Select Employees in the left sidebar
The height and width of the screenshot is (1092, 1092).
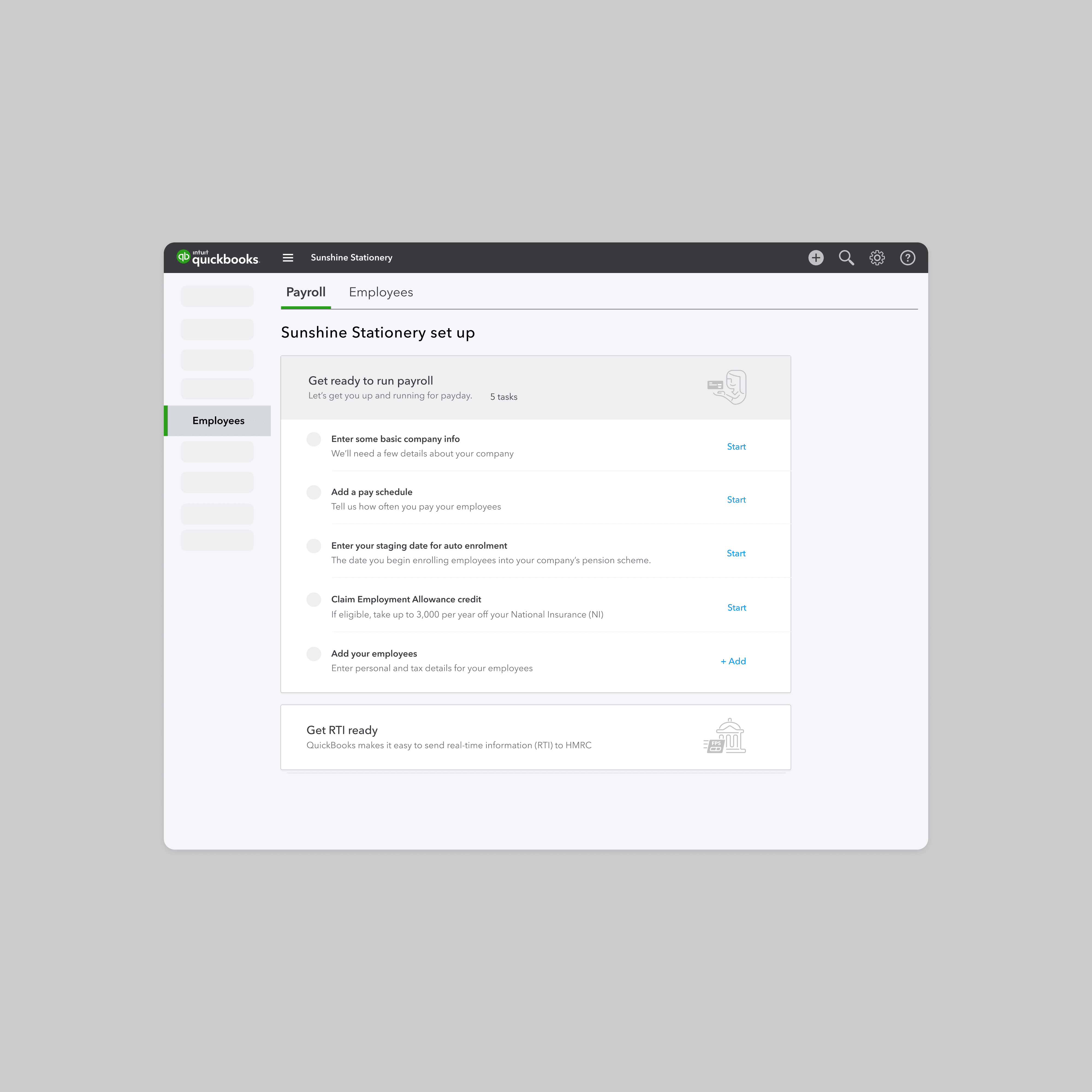(218, 420)
